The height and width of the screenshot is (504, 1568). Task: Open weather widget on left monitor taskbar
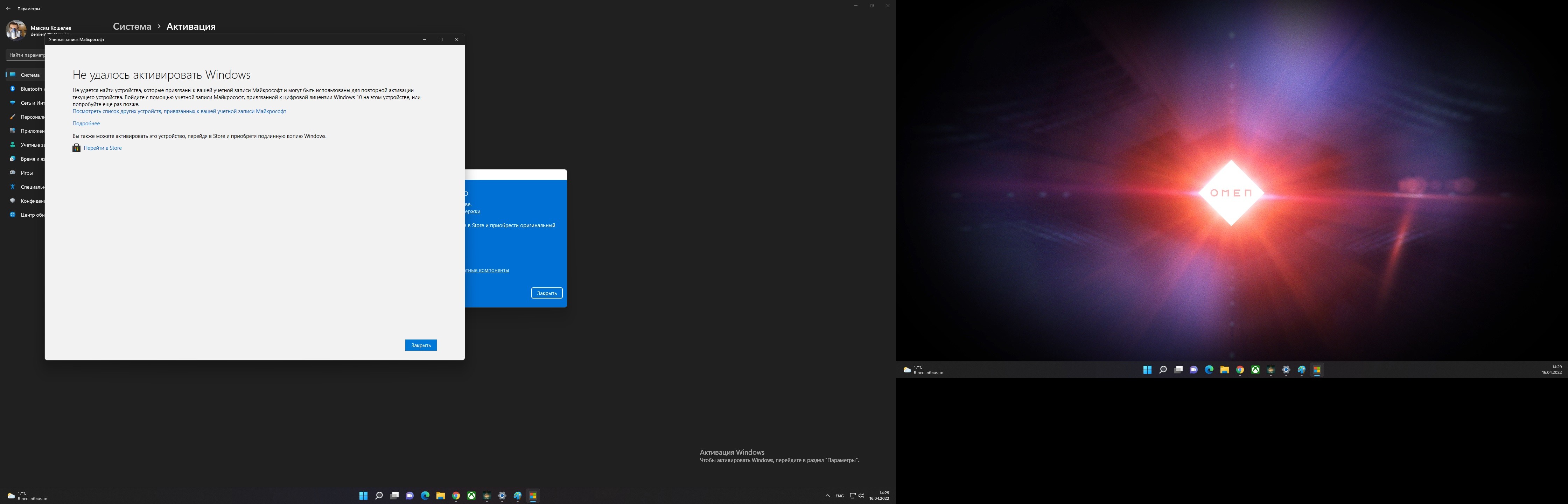[27, 496]
